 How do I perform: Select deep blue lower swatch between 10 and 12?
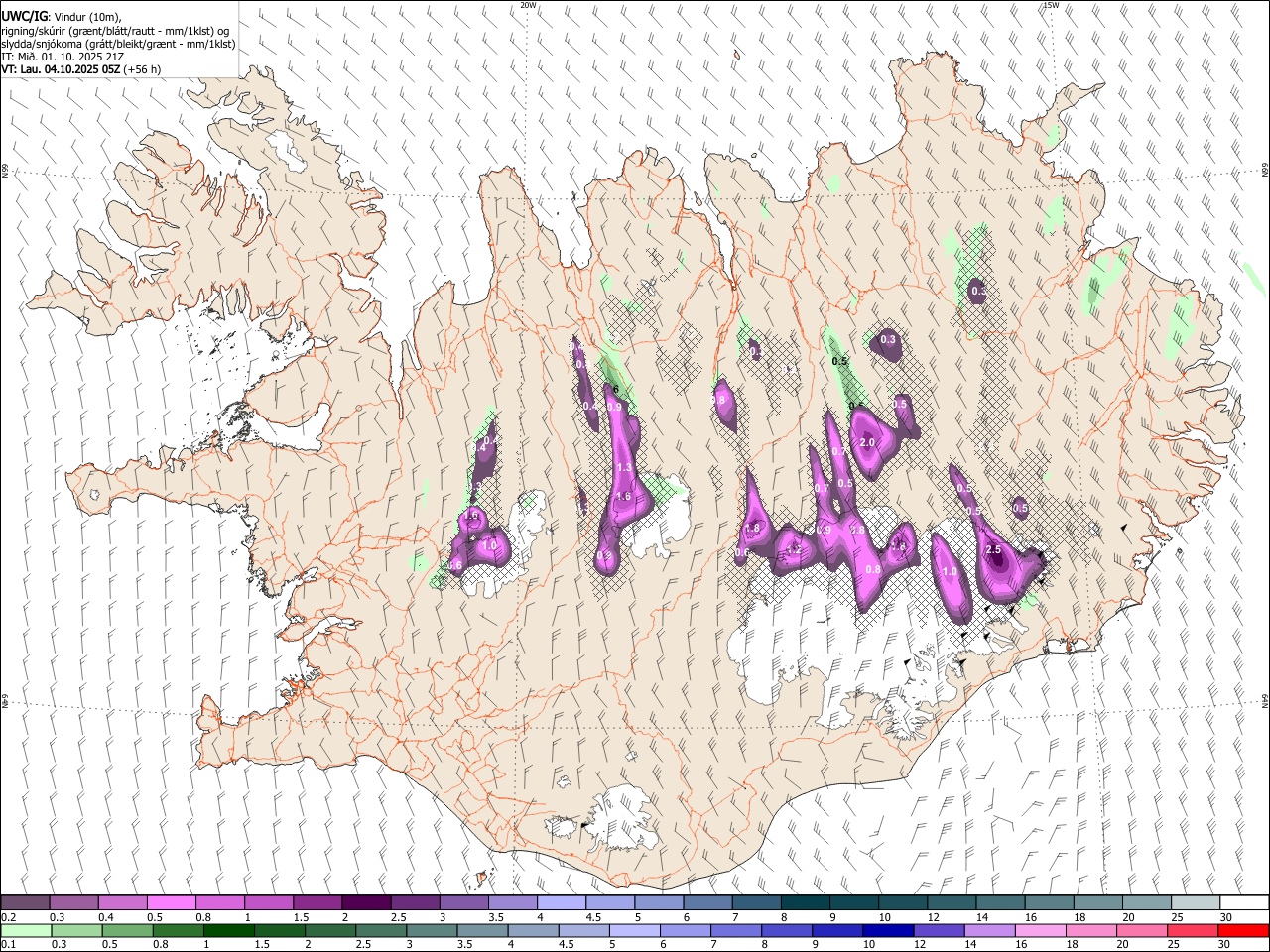tap(888, 930)
